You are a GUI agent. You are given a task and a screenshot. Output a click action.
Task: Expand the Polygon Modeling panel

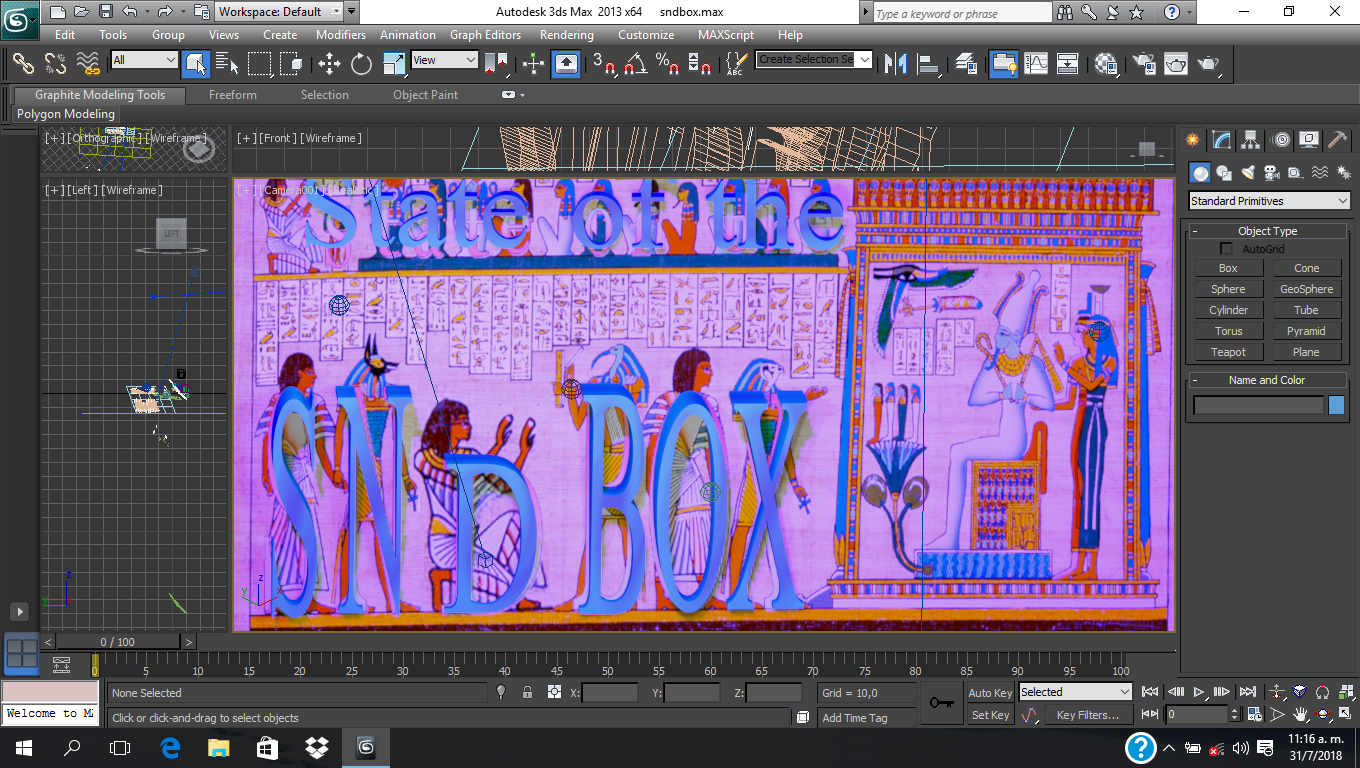tap(66, 114)
